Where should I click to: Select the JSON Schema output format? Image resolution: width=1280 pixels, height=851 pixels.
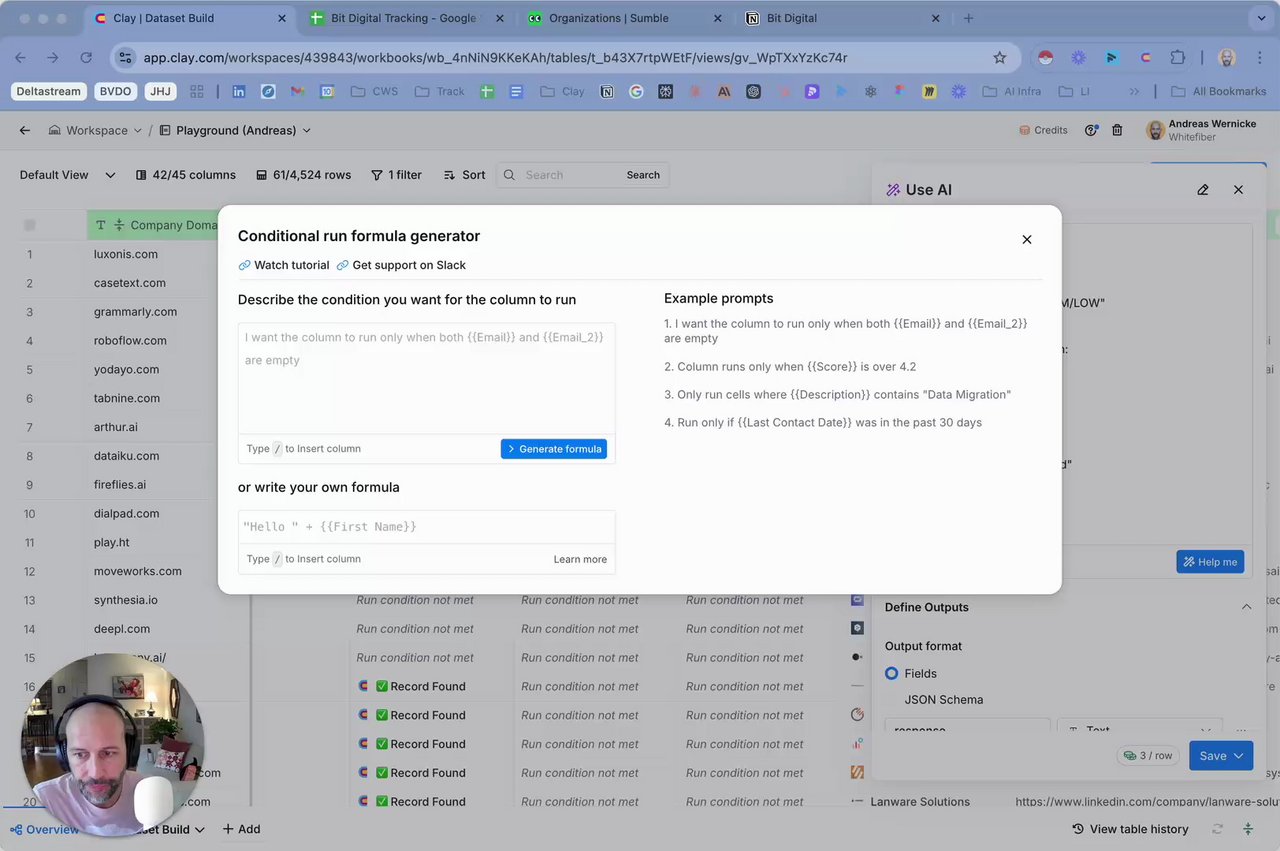point(943,700)
